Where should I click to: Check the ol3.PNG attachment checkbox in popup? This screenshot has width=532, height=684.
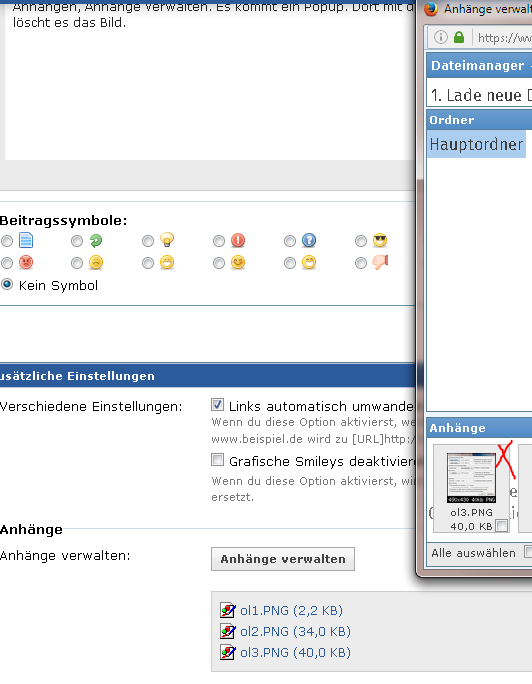[x=501, y=526]
